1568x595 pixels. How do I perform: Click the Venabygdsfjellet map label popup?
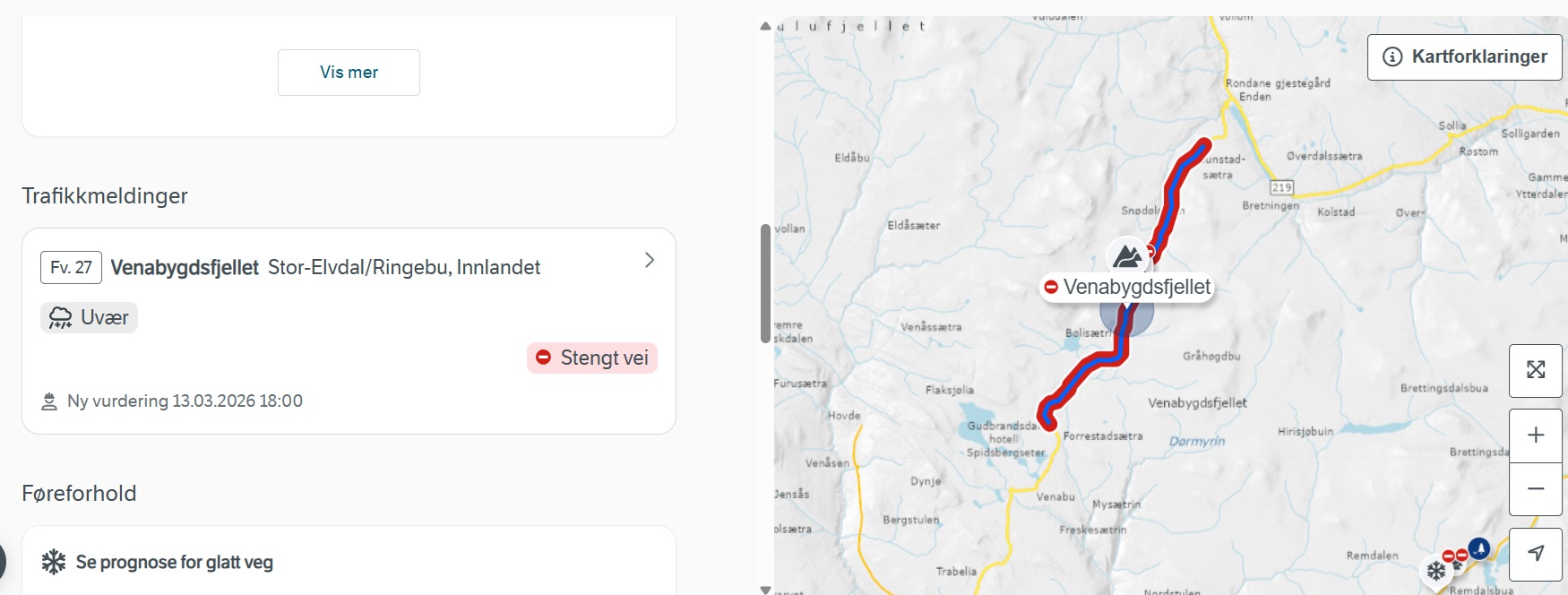coord(1127,288)
